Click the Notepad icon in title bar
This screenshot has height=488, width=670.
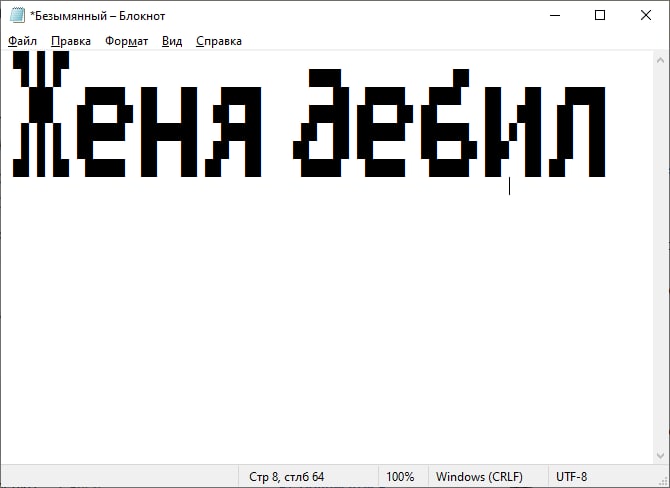click(x=18, y=16)
